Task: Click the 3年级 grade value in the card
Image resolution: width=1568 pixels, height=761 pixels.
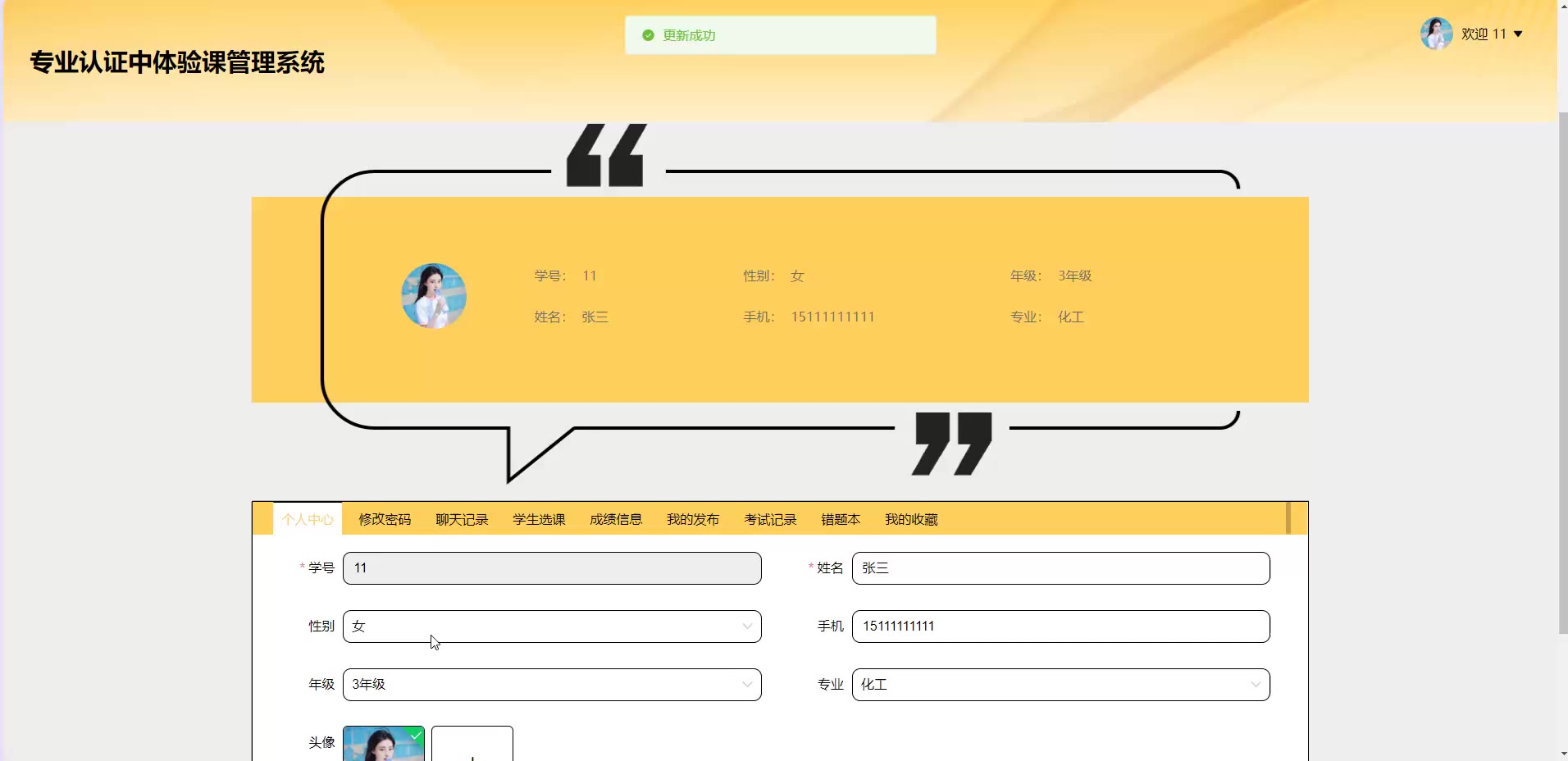Action: (x=1074, y=276)
